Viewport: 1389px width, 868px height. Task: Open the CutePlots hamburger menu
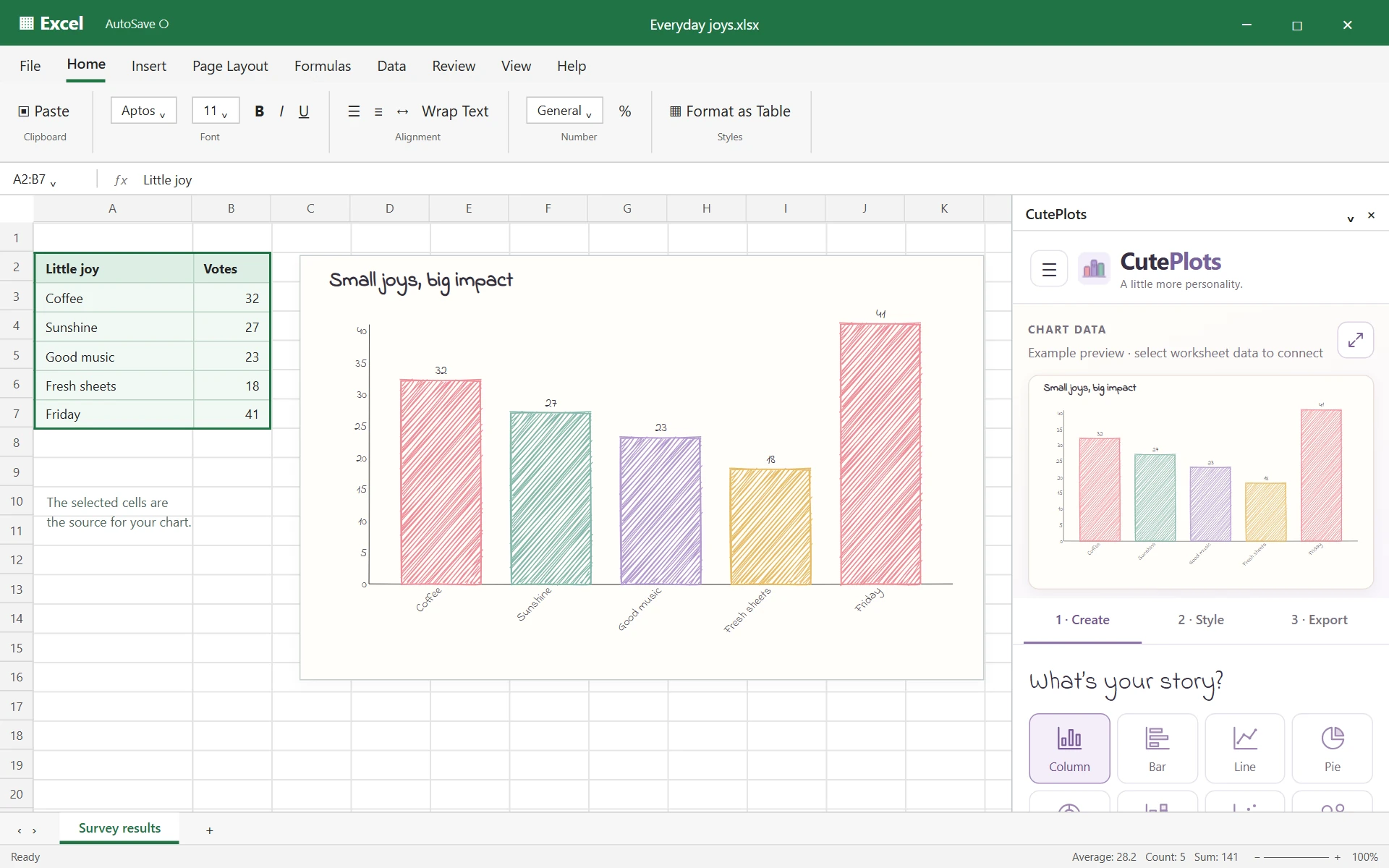coord(1049,269)
